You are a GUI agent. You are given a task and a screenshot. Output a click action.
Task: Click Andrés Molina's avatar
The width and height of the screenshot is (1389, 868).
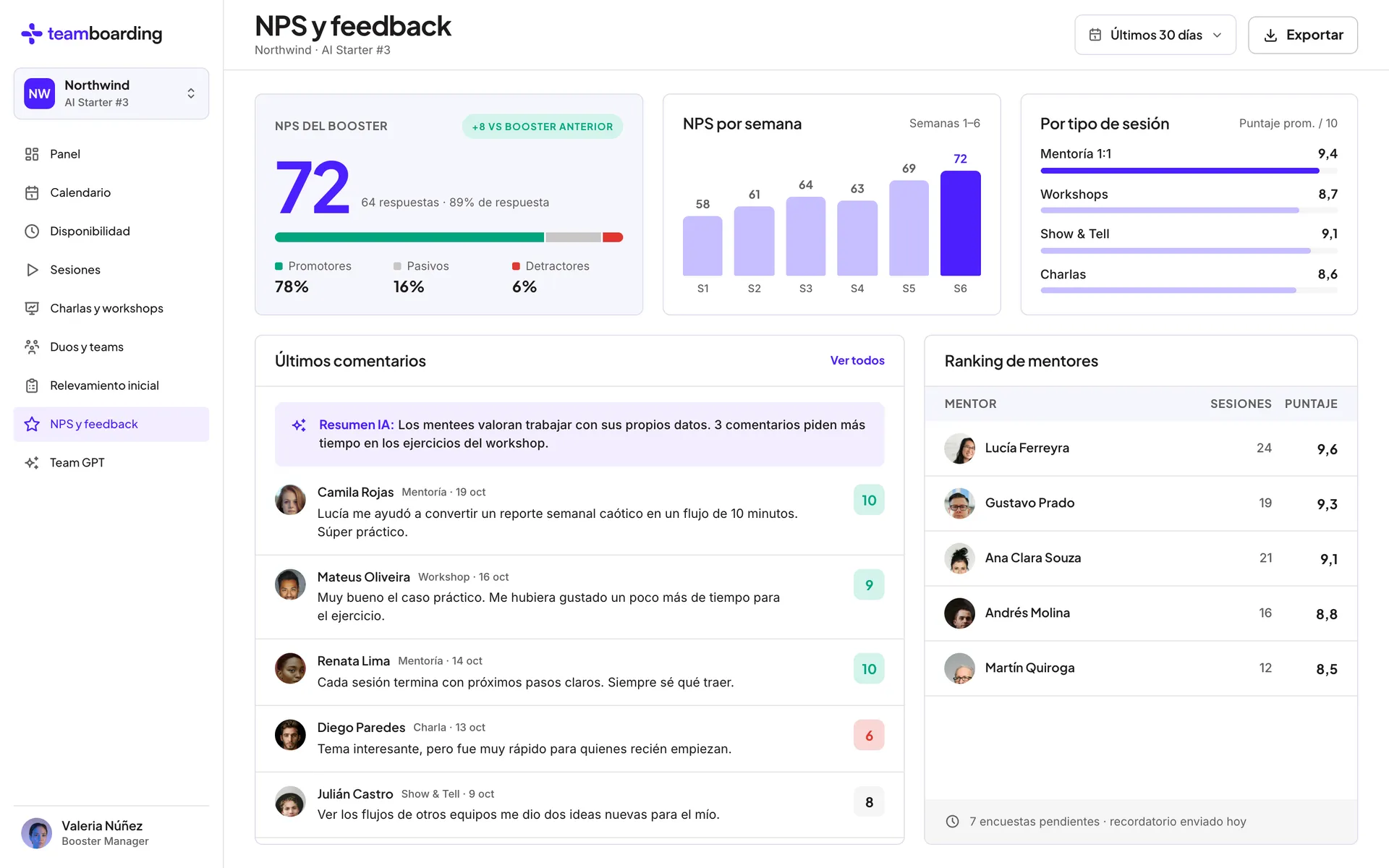960,613
